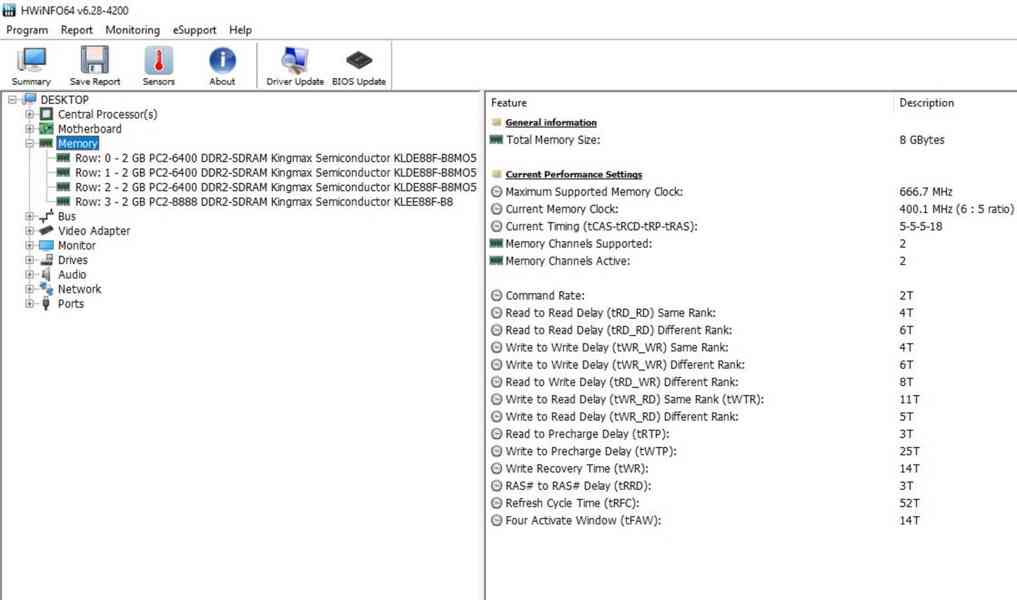Click the Memory module tree icon
This screenshot has height=600, width=1017.
coord(46,143)
